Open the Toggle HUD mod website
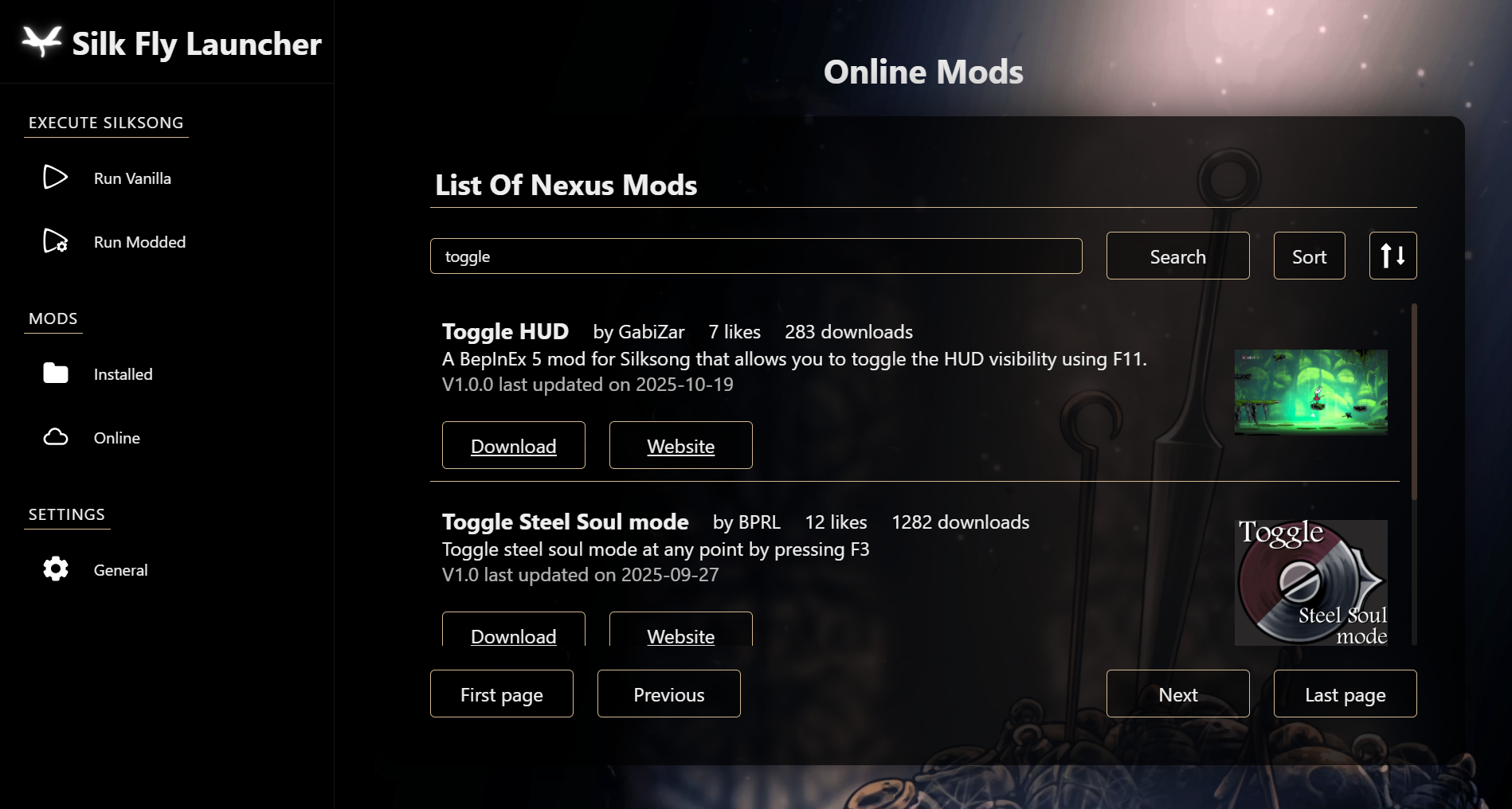The image size is (1512, 809). pyautogui.click(x=680, y=445)
